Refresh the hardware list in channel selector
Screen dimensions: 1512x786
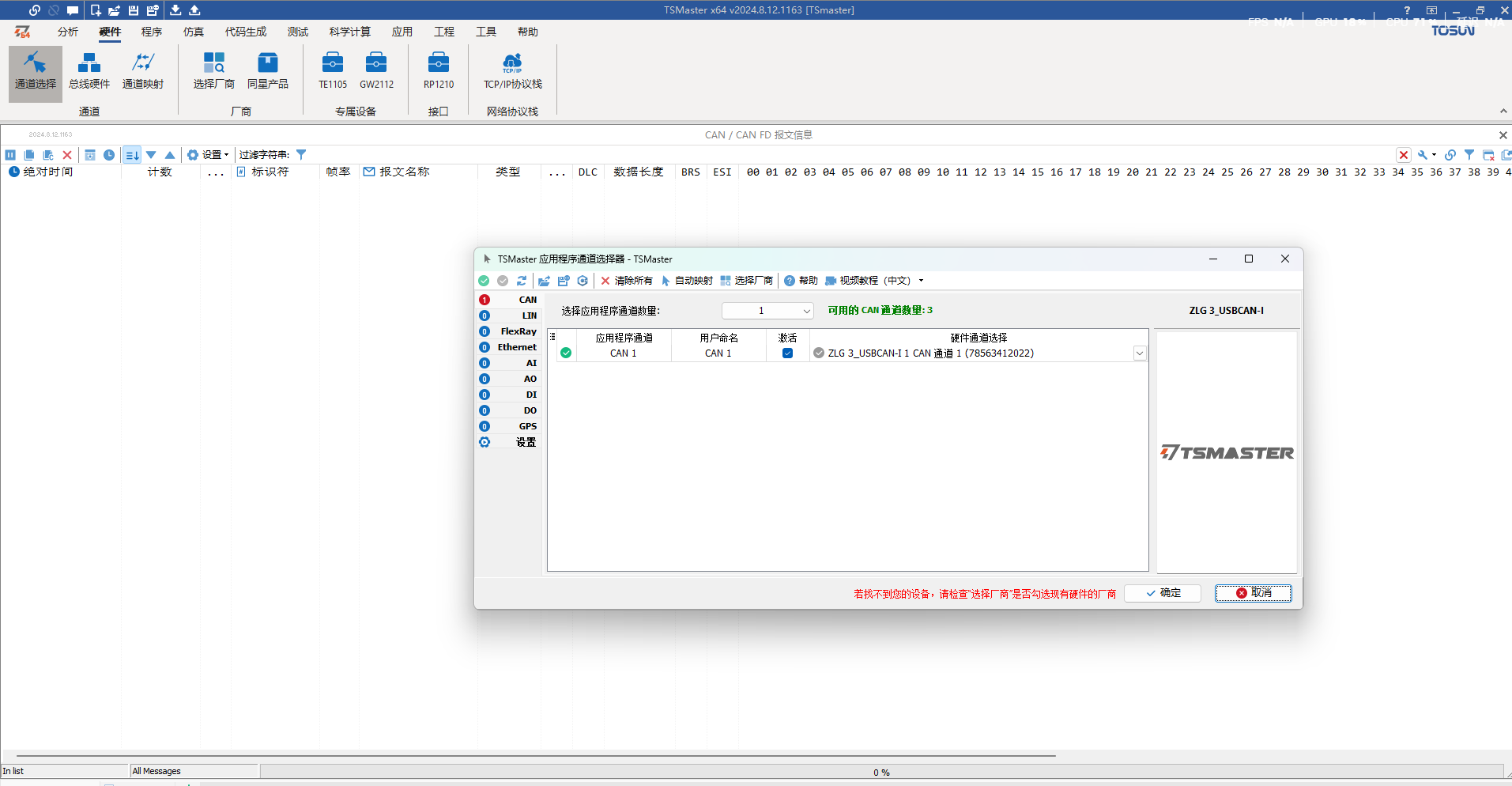522,281
